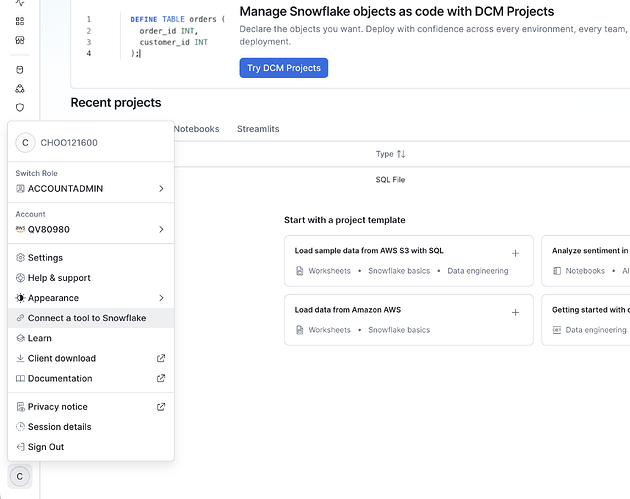Open the grid apps icon in left sidebar
The image size is (630, 499).
[20, 21]
